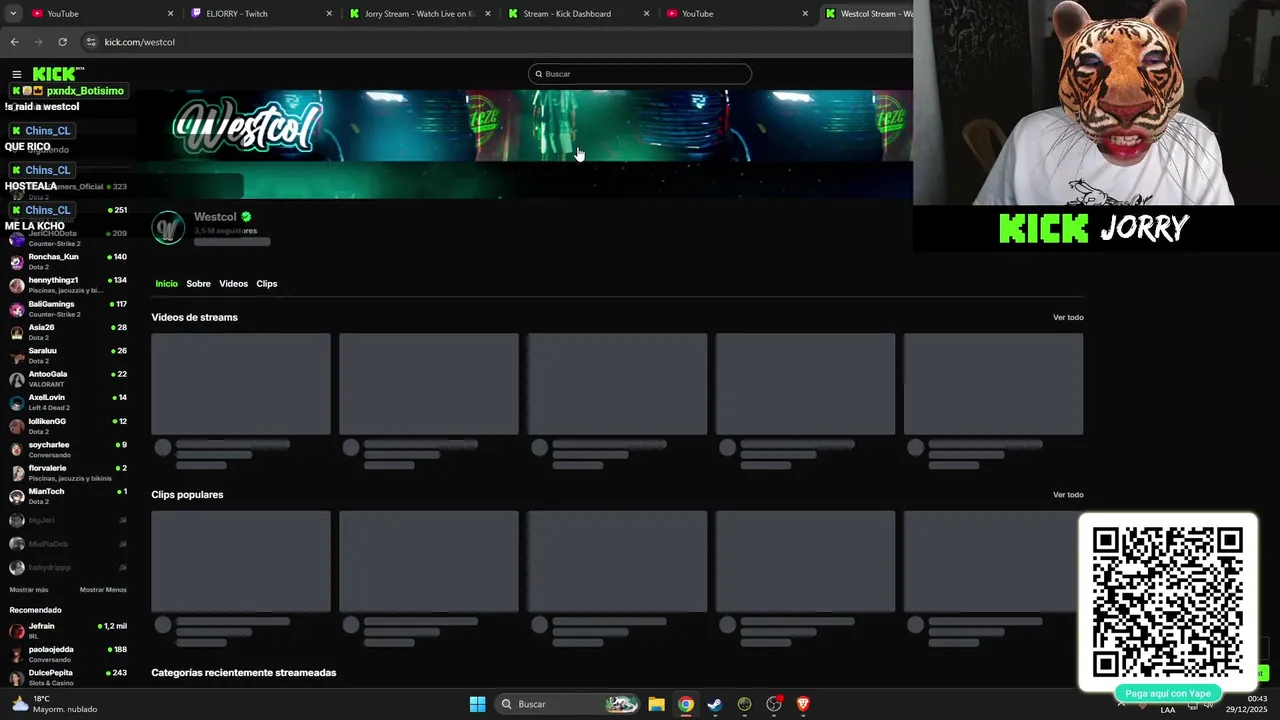Screen dimensions: 1280x720
Task: Open offline channel bigJeri in sidebar
Action: [67, 520]
